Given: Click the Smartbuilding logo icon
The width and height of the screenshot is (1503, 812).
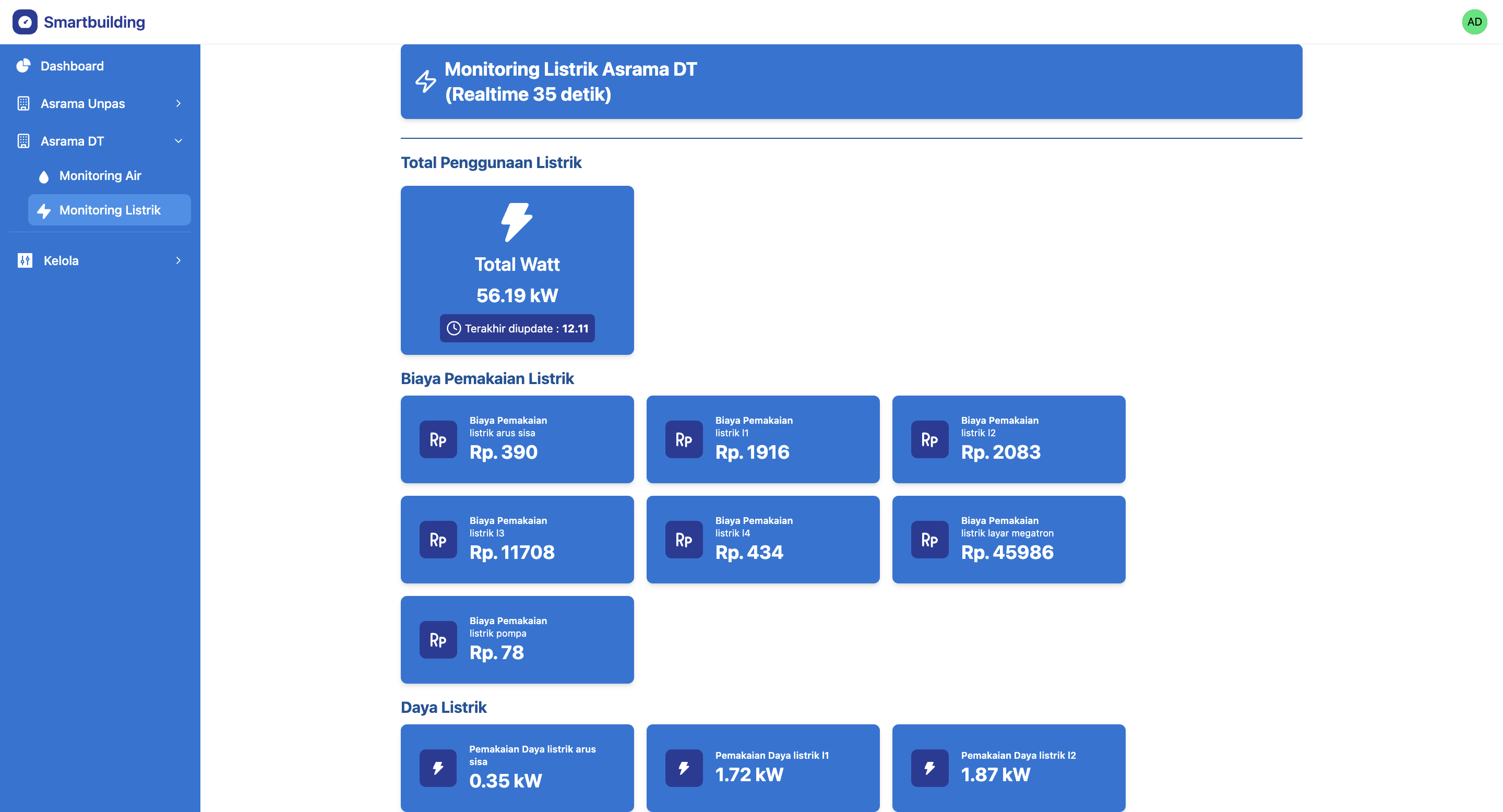Looking at the screenshot, I should pyautogui.click(x=25, y=21).
